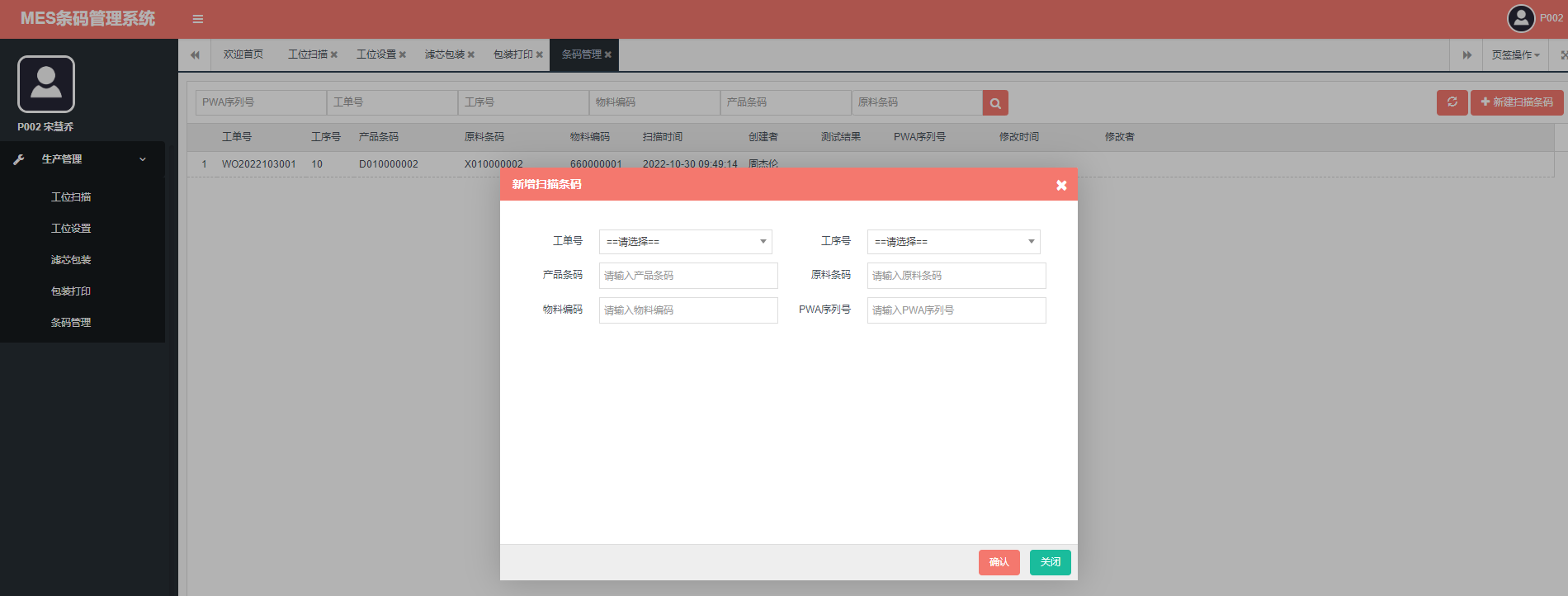
Task: Close the 工位扫描 tab via its X
Action: click(334, 55)
